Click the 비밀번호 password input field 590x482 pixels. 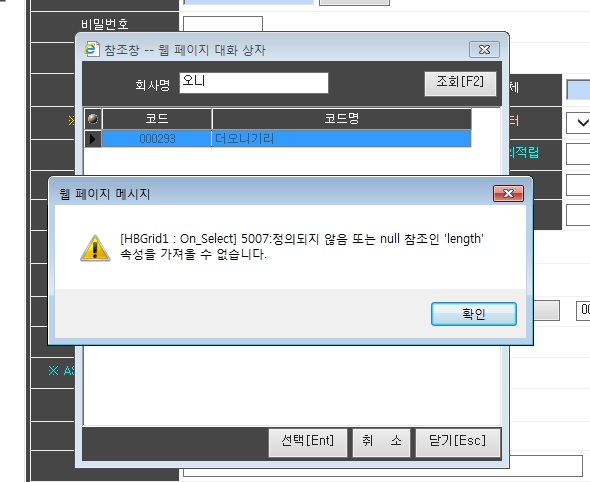(223, 24)
